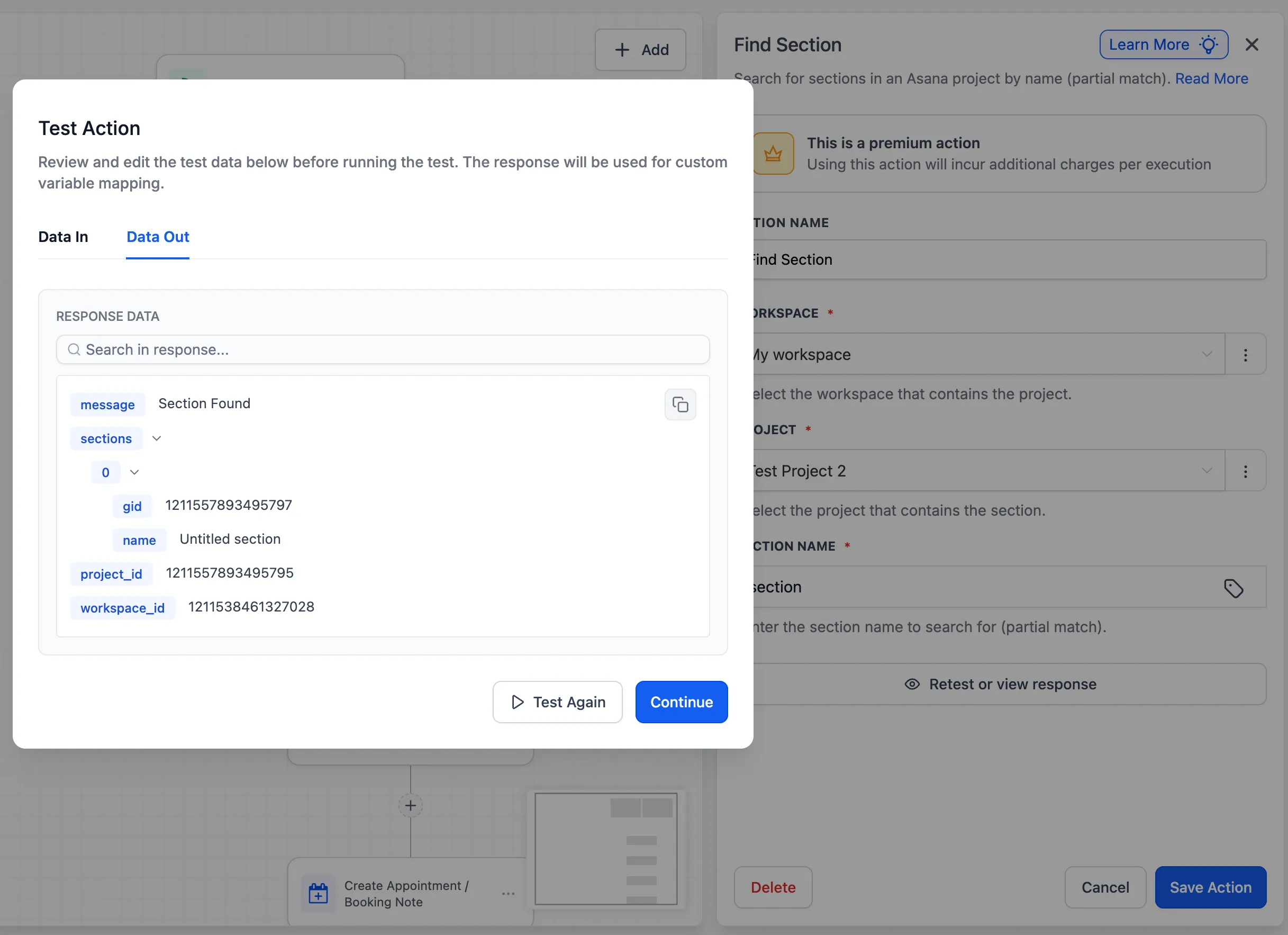
Task: Collapse the first section entry chevron
Action: (134, 472)
